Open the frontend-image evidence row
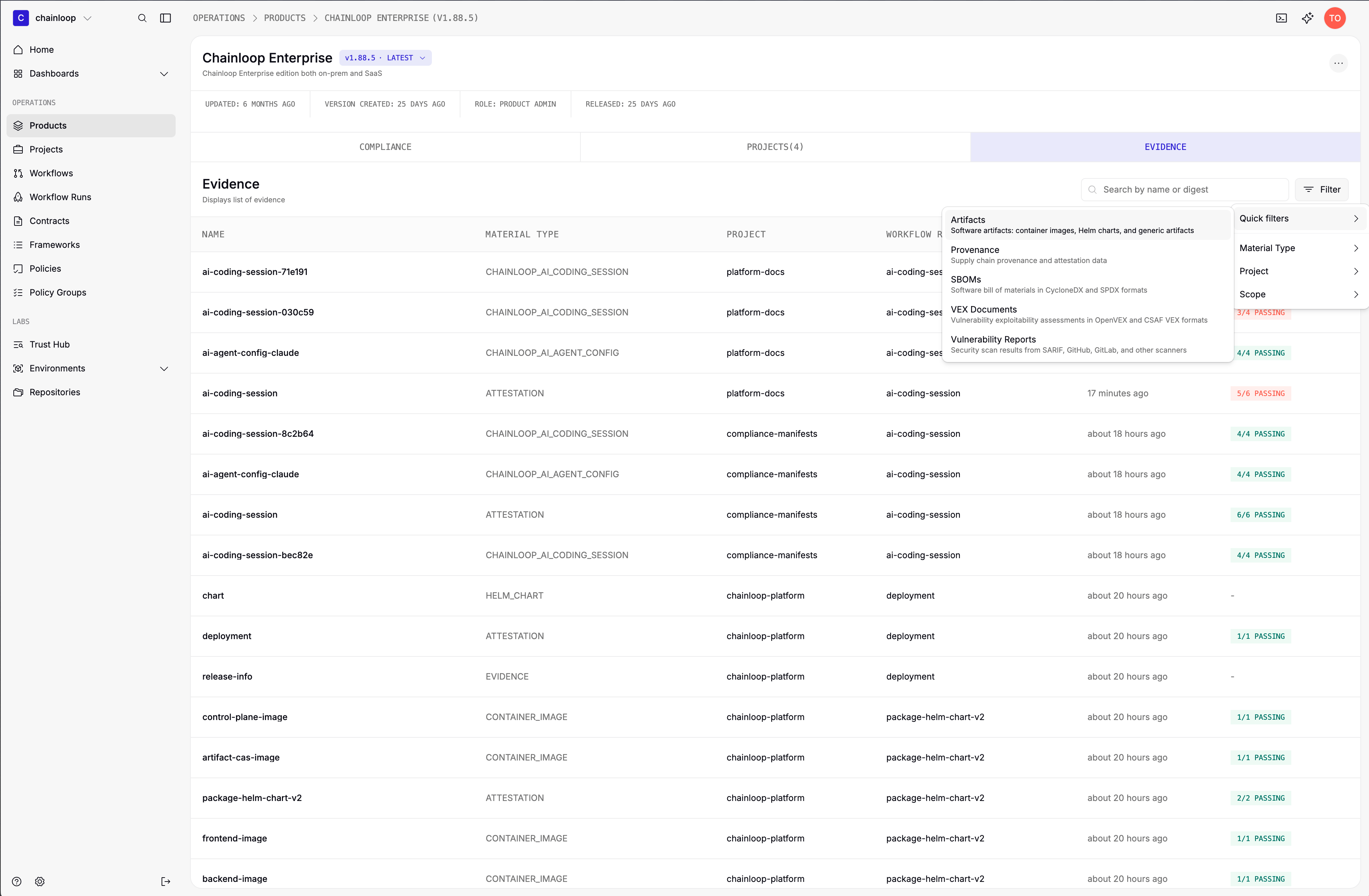 point(775,839)
